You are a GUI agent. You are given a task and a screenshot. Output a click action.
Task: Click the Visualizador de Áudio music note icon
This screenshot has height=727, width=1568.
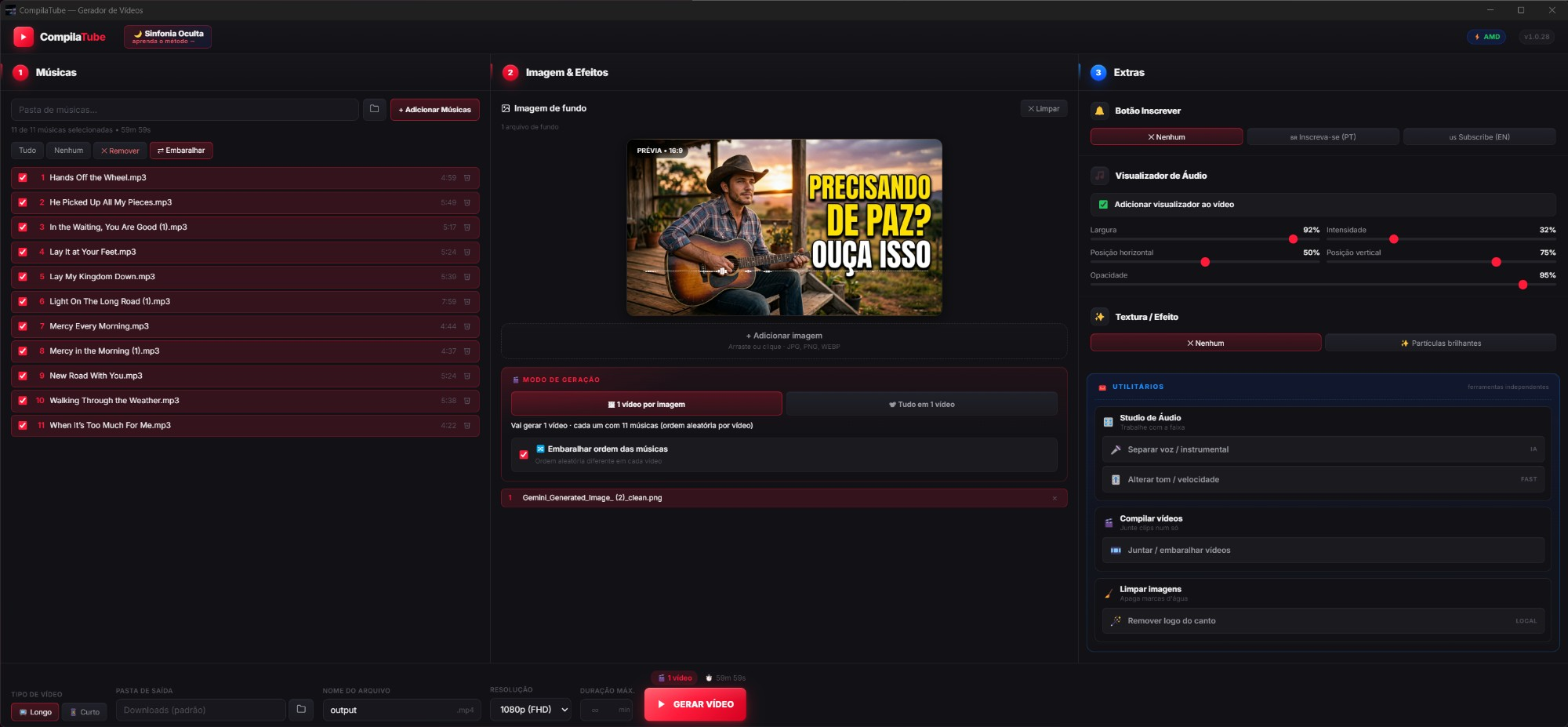point(1099,176)
